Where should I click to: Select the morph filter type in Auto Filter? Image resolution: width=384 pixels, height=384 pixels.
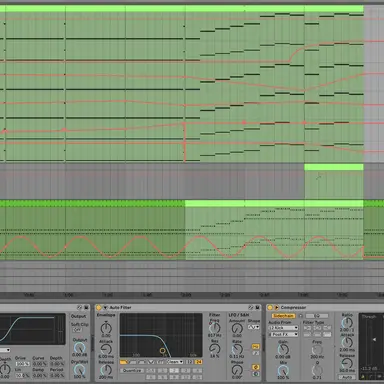[x=160, y=362]
